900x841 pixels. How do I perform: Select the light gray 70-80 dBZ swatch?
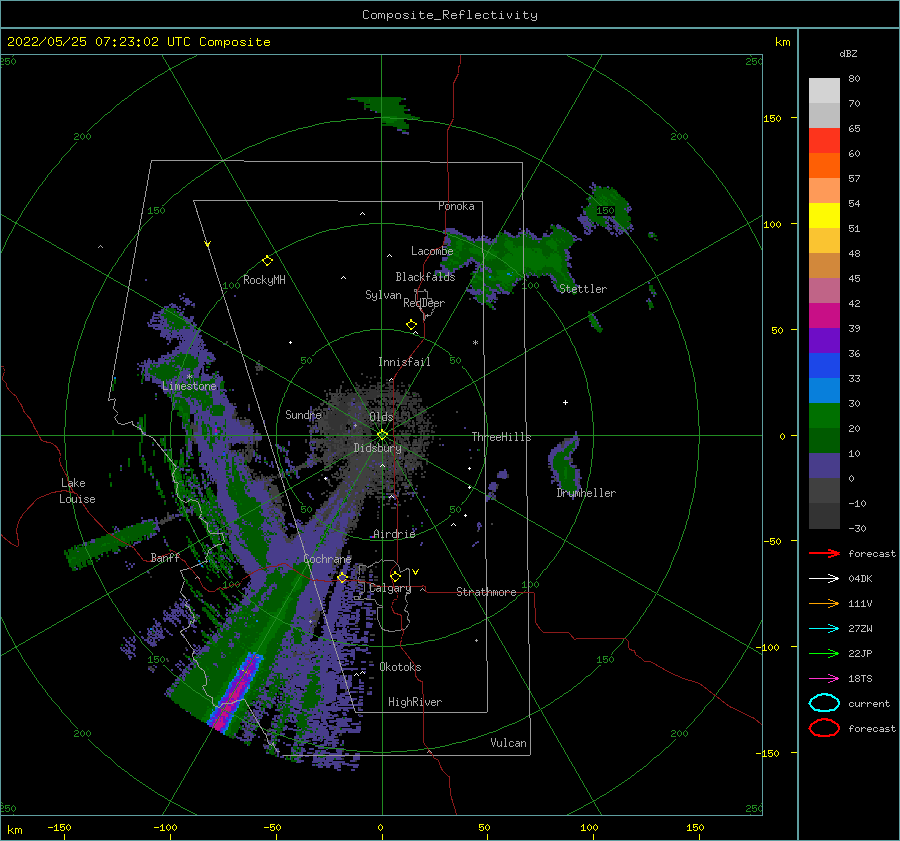824,91
